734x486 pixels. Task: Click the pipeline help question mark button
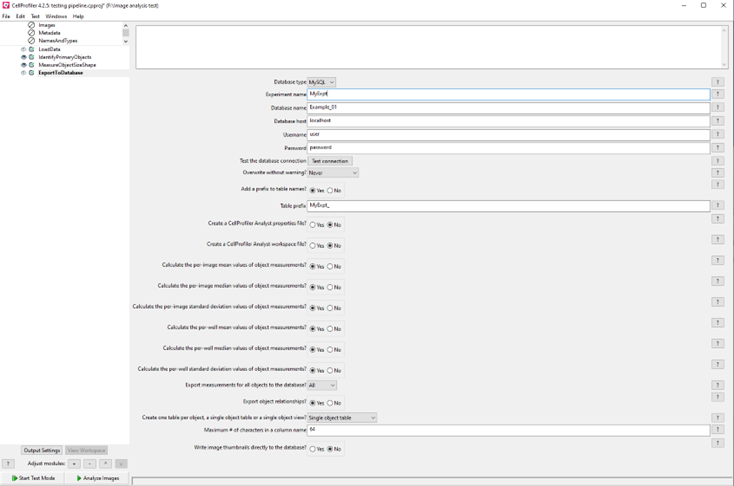point(8,464)
